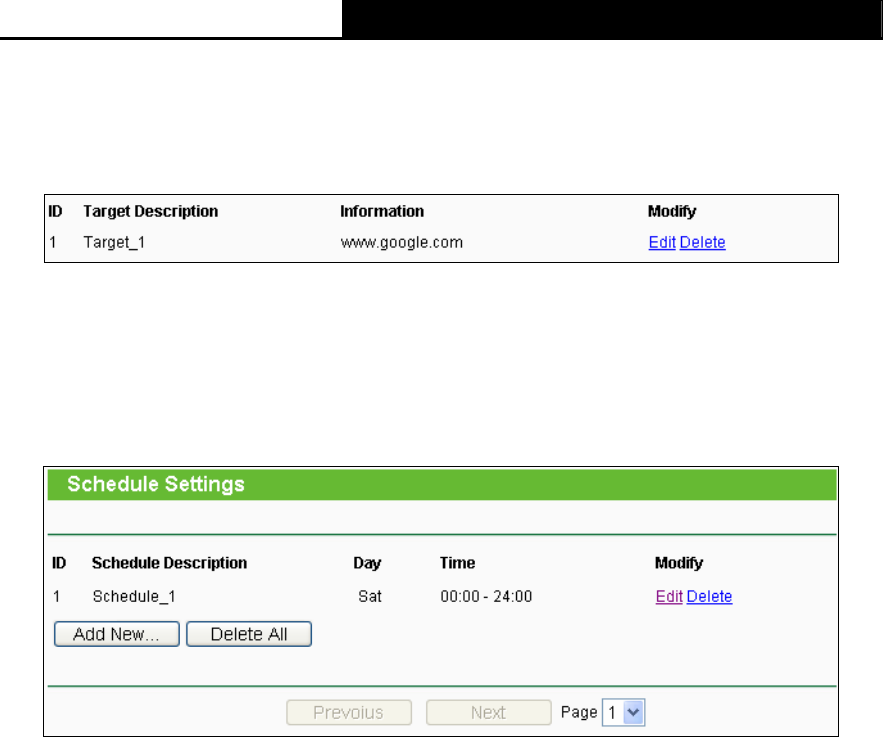
Task: Click the Add New... button
Action: click(117, 634)
